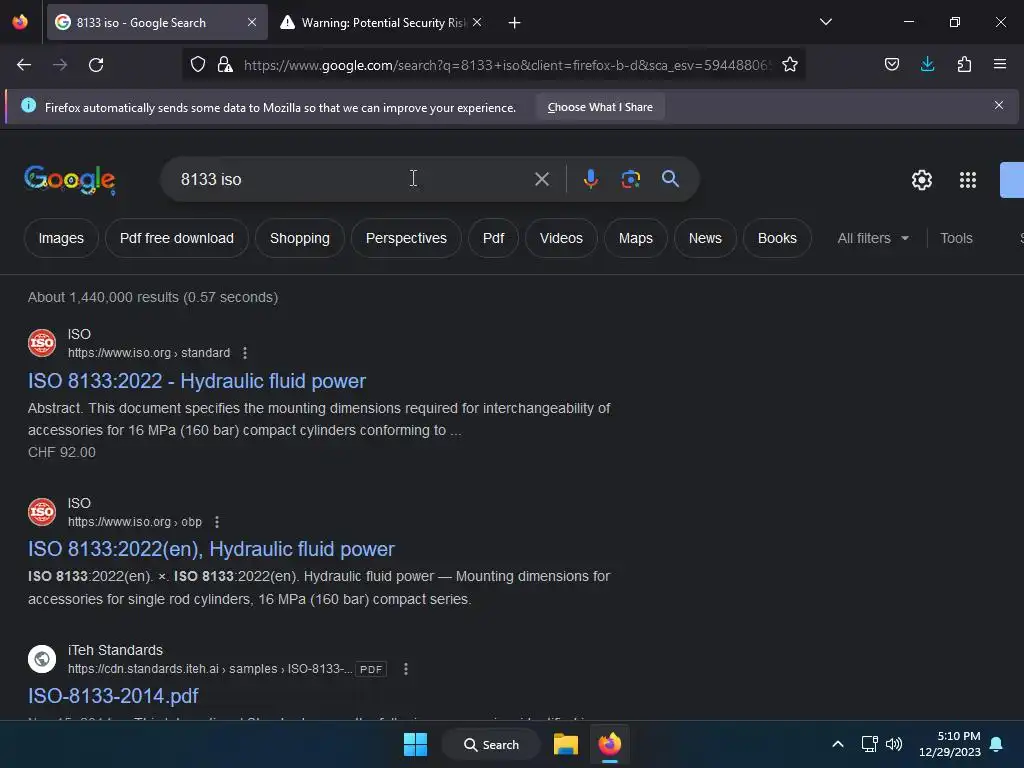Switch to Maps results
Image resolution: width=1024 pixels, height=768 pixels.
[635, 238]
